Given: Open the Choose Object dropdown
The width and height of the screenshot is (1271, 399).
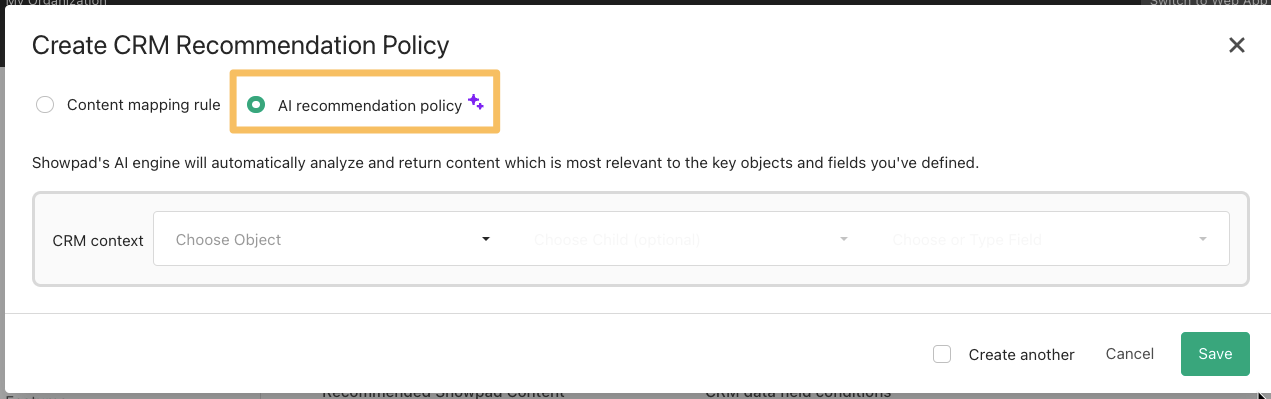Looking at the screenshot, I should (x=332, y=239).
